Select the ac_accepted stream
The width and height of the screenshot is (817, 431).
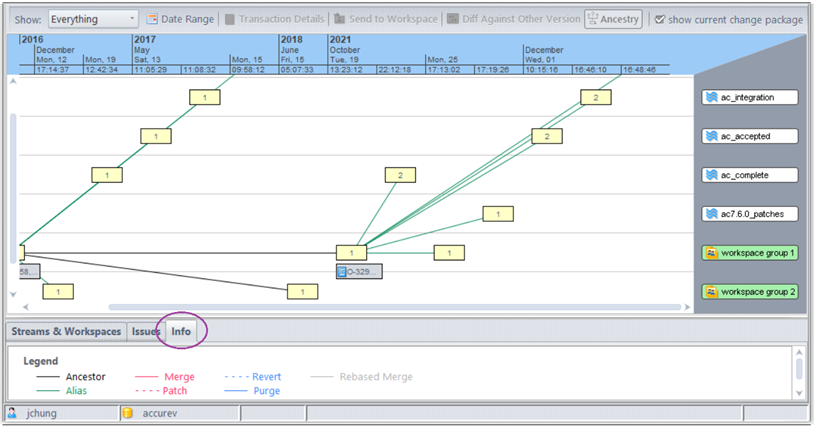point(750,136)
